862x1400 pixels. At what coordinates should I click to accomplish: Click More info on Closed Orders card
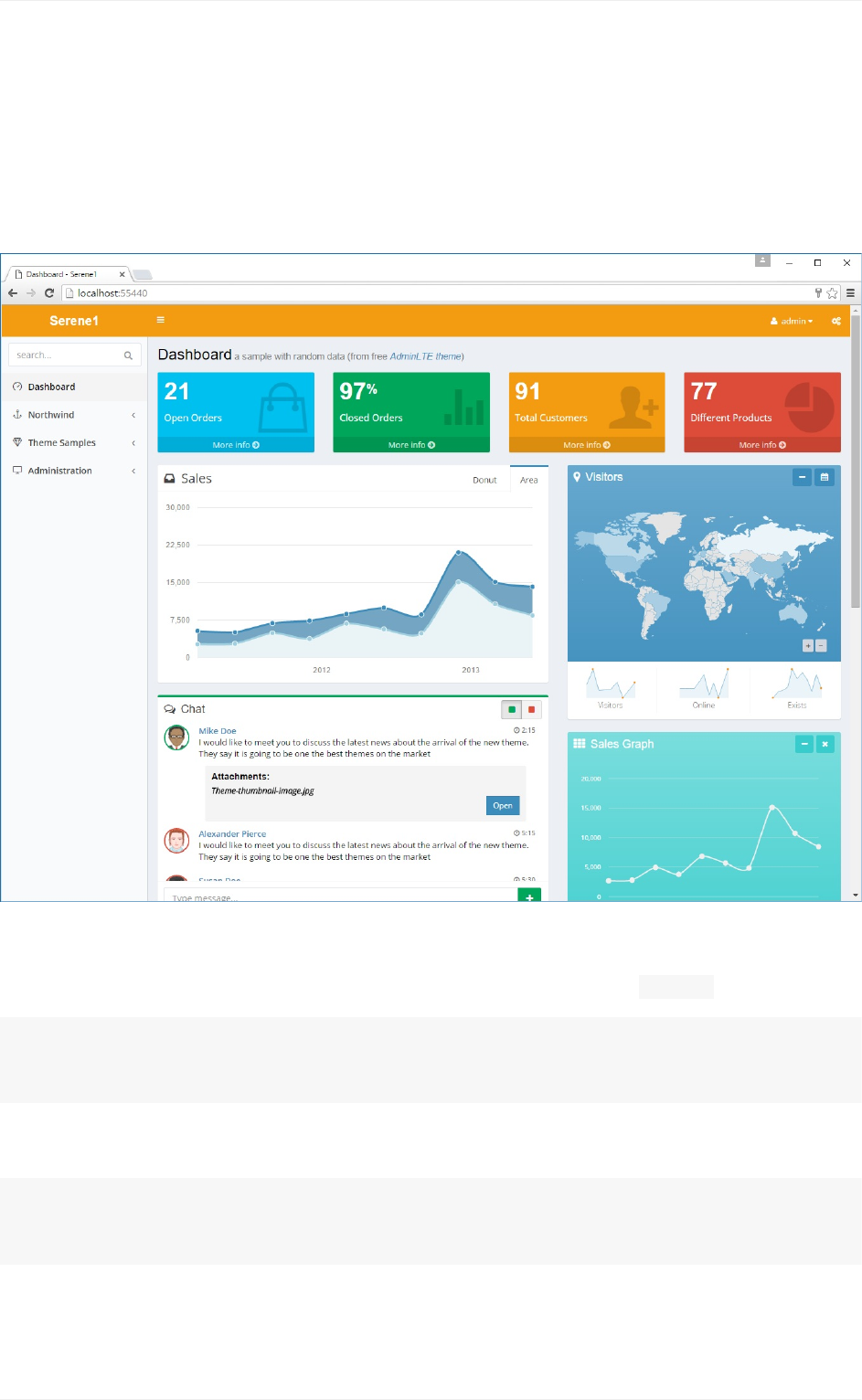click(x=411, y=445)
